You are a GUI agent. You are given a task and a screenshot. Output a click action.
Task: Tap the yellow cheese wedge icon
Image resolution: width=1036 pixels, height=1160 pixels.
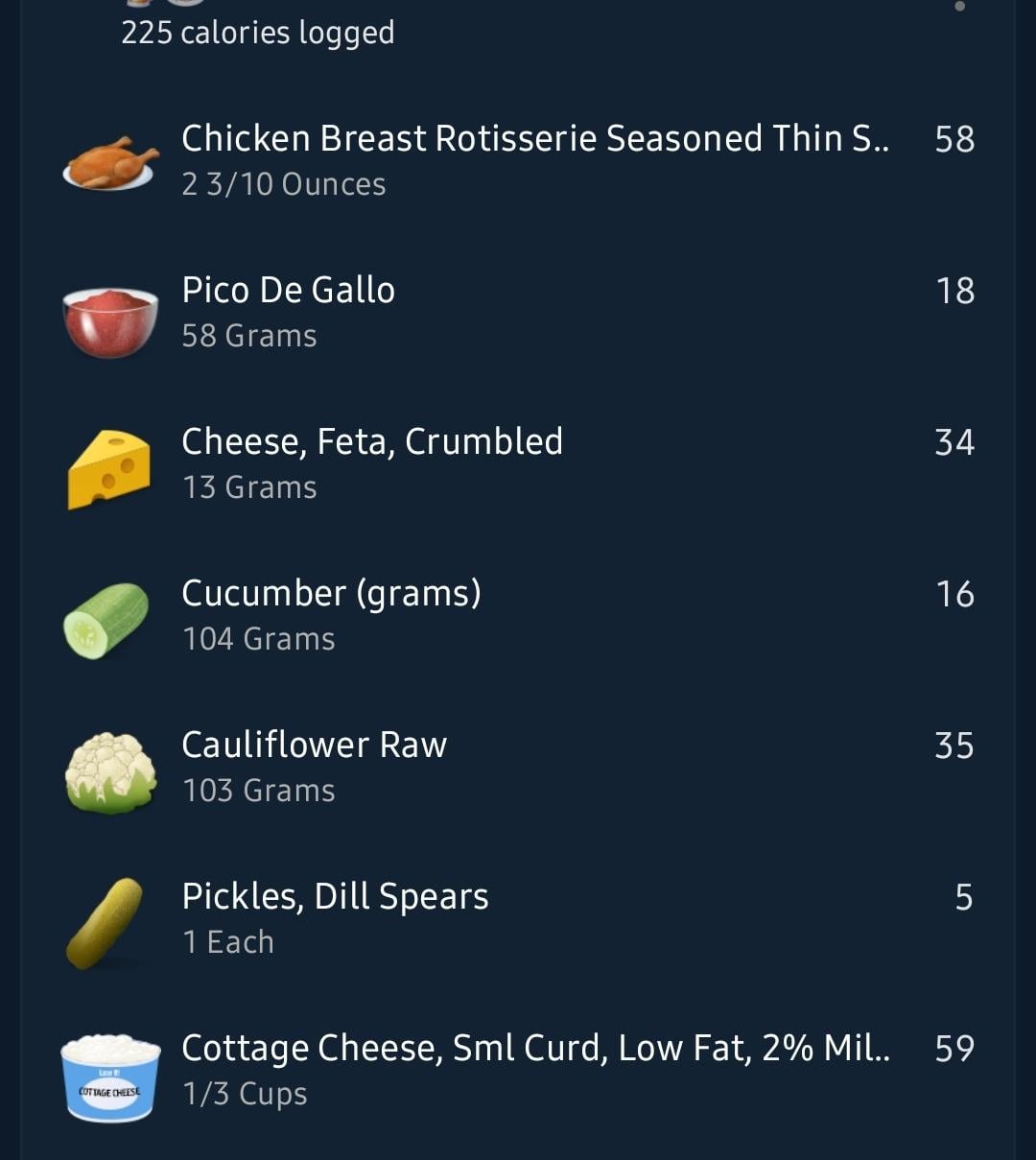(x=109, y=469)
